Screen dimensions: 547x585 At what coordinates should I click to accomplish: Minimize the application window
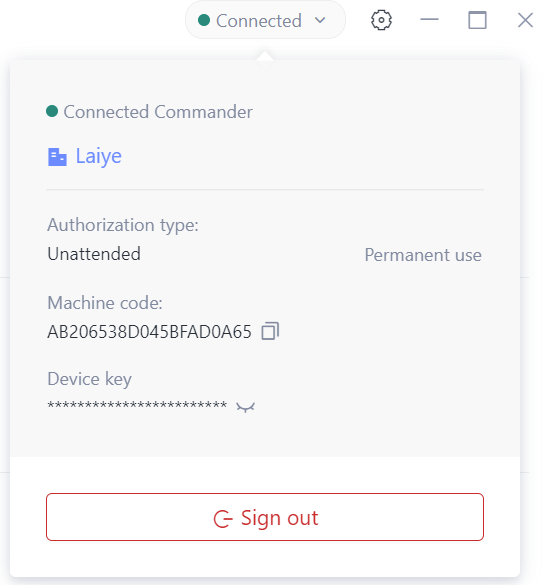click(429, 20)
